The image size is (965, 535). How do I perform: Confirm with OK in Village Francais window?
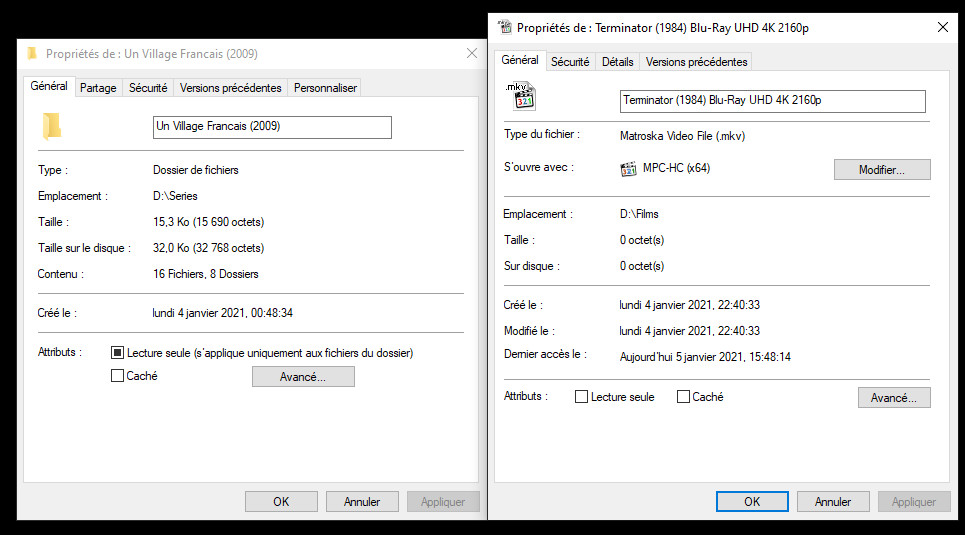pyautogui.click(x=281, y=502)
